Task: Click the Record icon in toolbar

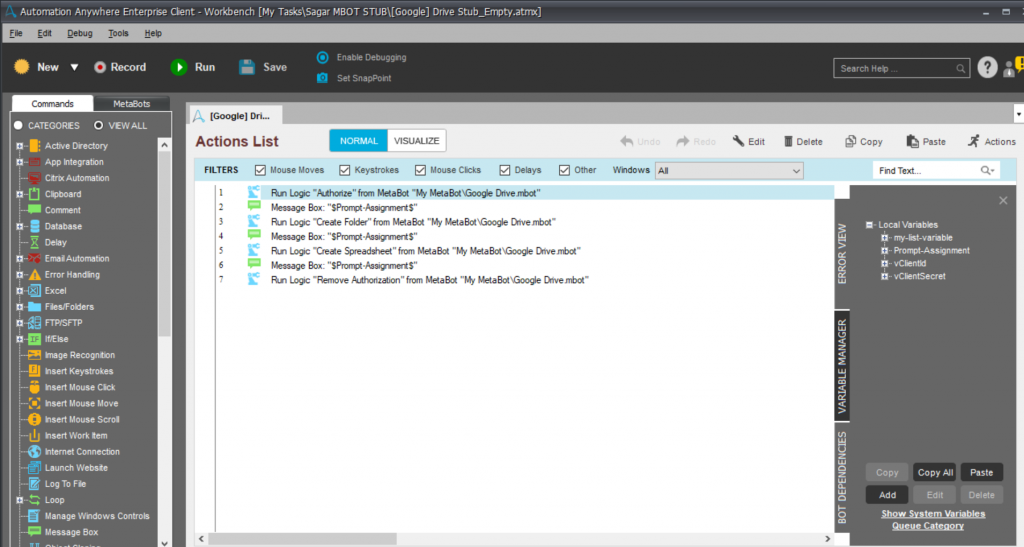Action: click(100, 67)
